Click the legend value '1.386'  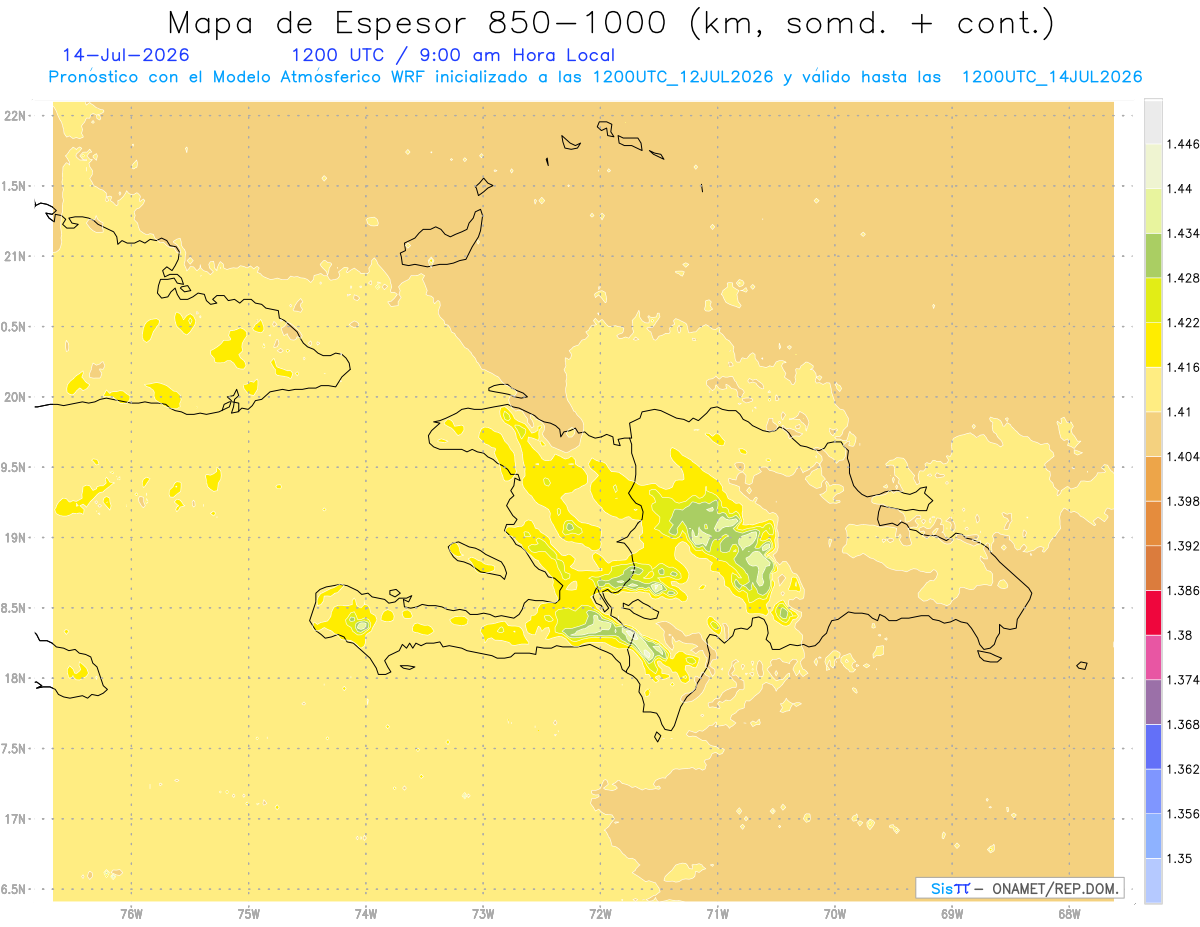(x=1183, y=590)
